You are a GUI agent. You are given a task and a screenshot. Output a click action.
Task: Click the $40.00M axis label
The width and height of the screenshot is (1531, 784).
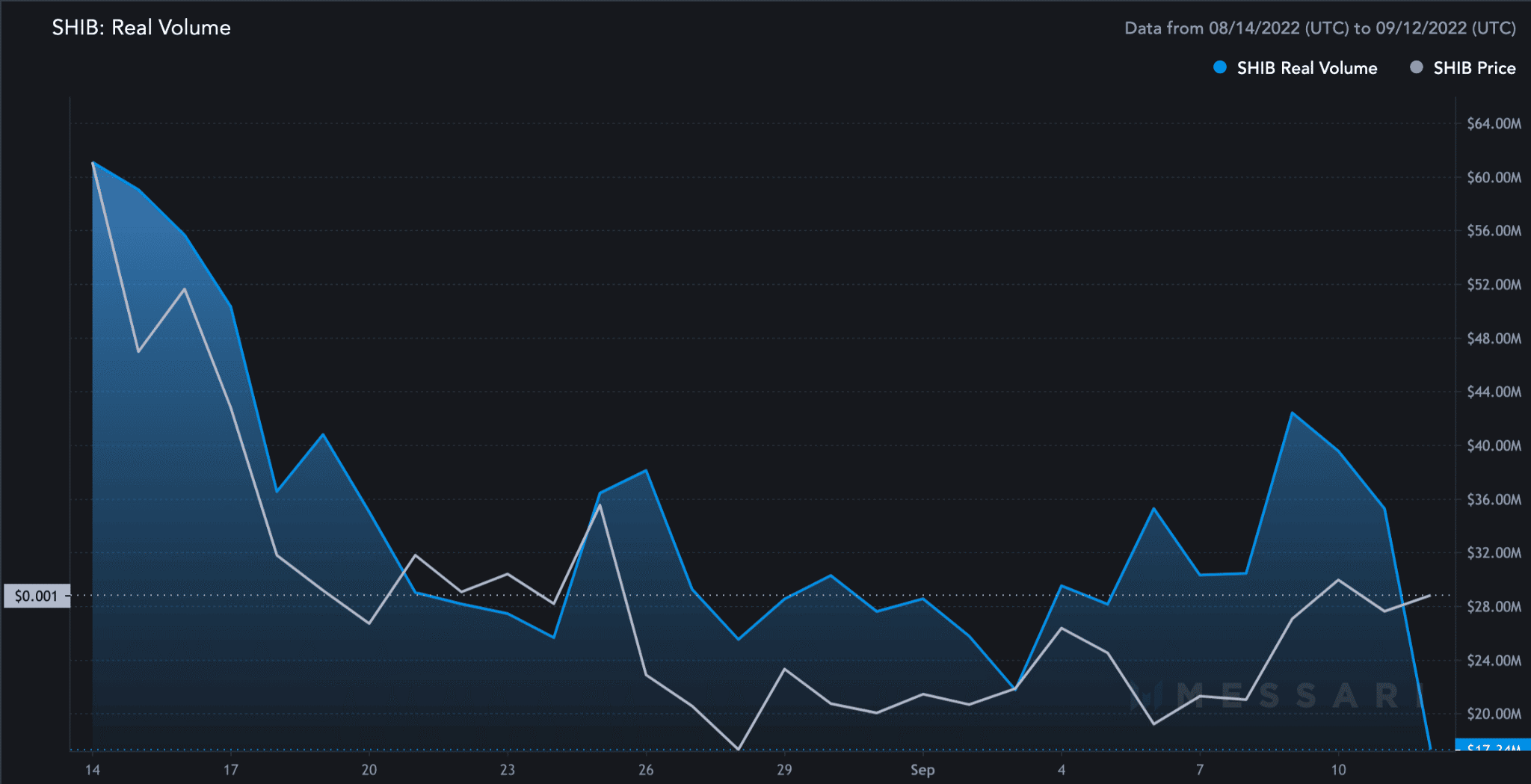[x=1494, y=445]
